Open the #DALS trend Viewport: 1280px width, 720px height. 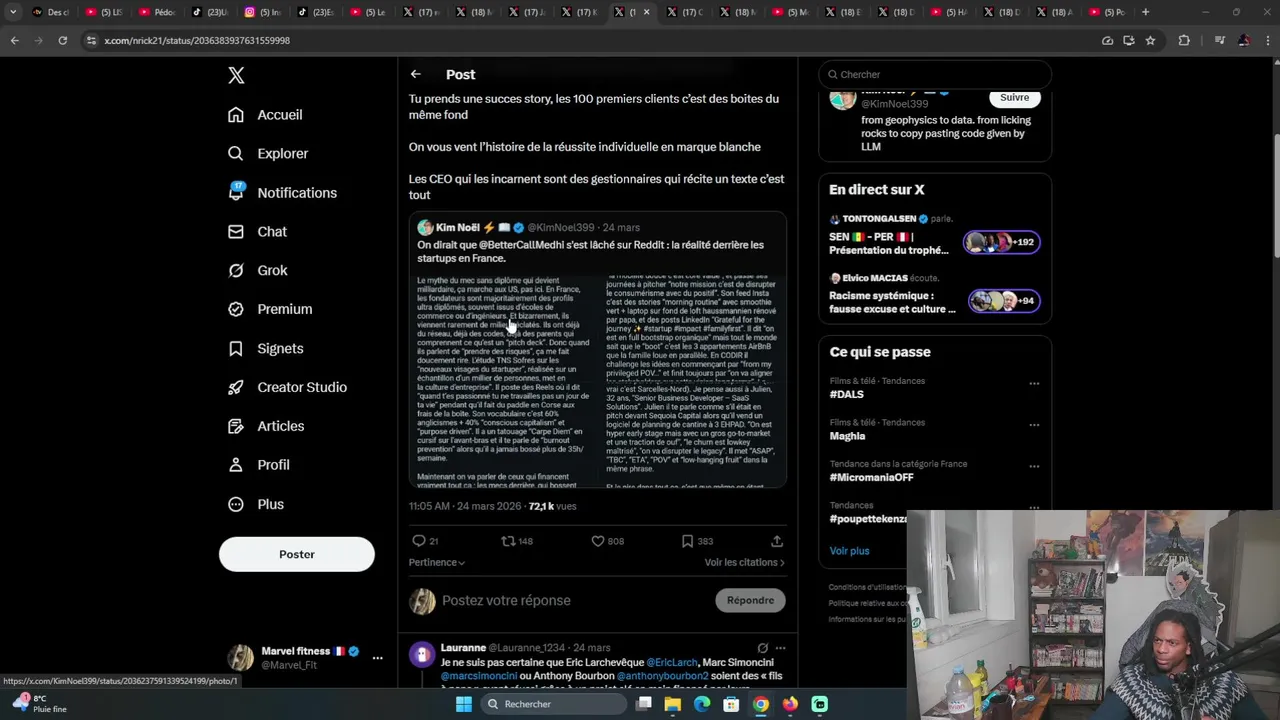pos(846,394)
